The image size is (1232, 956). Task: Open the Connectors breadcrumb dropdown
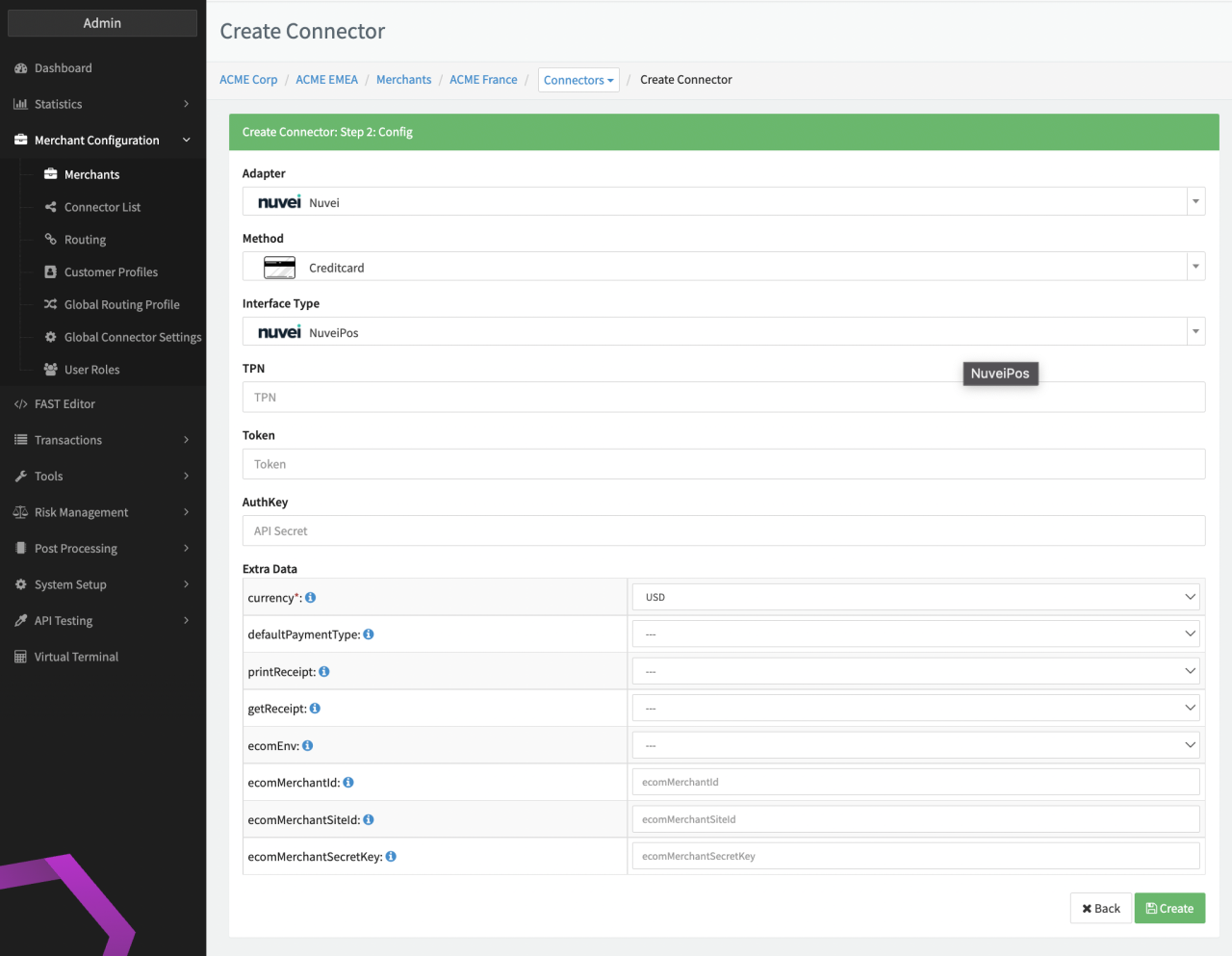coord(578,80)
